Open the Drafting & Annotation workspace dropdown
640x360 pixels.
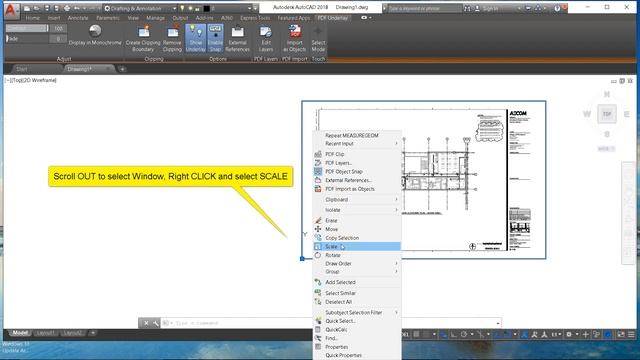(140, 8)
